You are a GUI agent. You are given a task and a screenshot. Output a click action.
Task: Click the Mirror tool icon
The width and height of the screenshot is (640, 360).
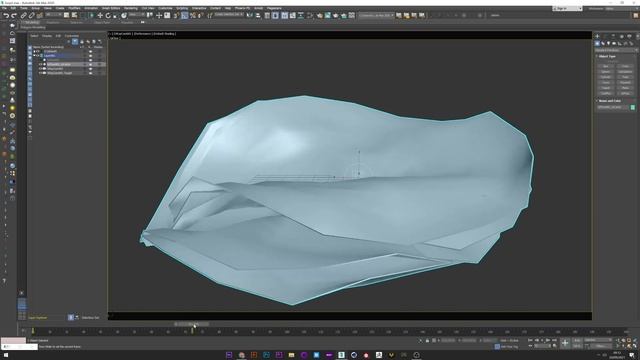click(x=249, y=15)
